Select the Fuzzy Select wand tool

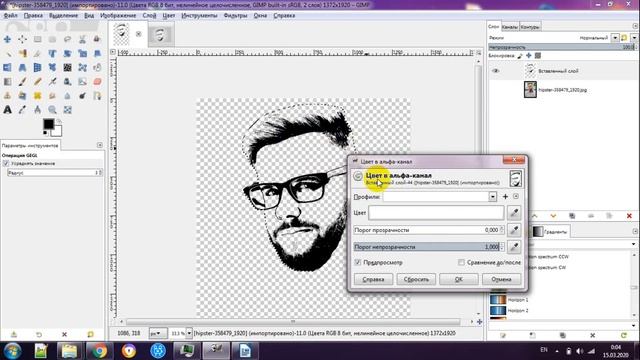pos(7,53)
